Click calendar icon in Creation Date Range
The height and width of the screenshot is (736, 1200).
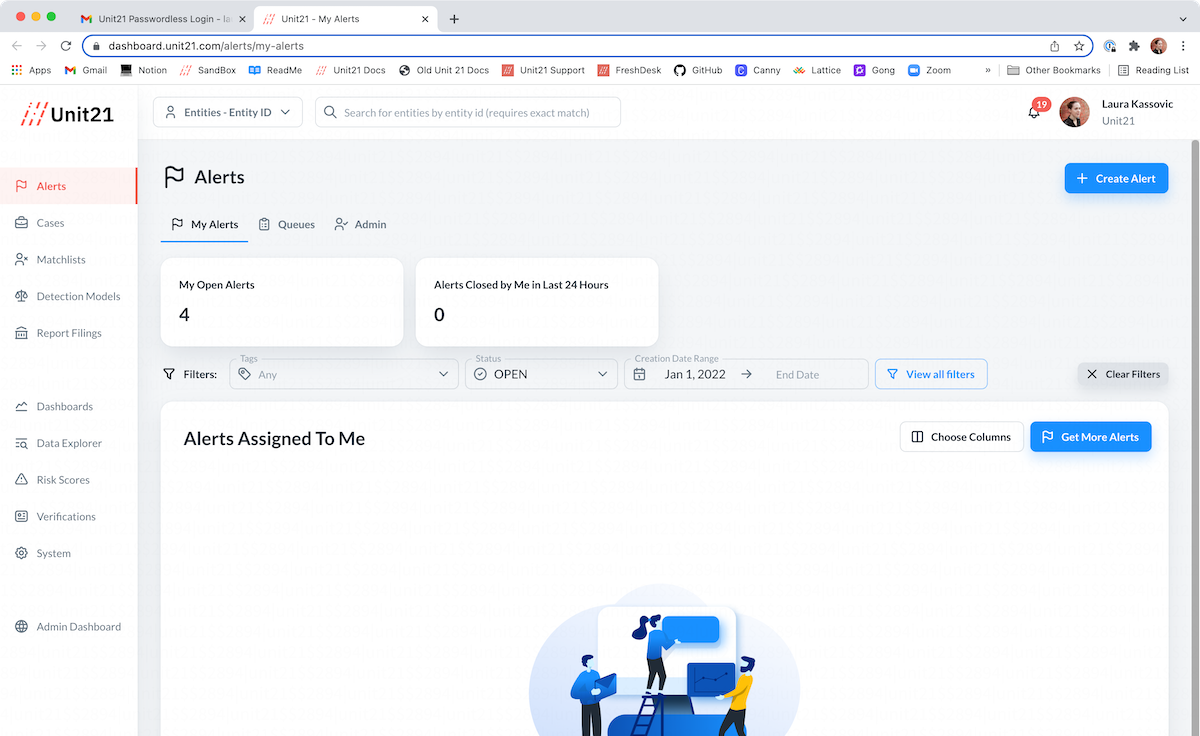pos(640,374)
